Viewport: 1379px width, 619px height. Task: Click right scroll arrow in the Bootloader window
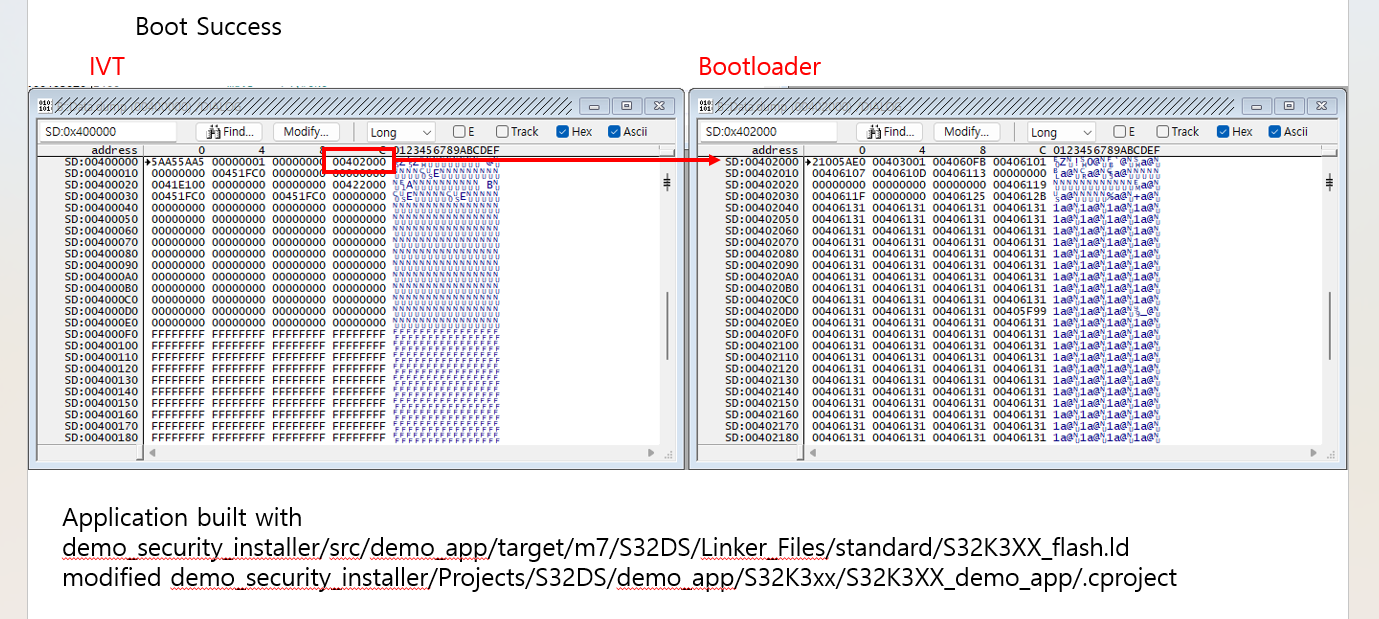coord(1312,453)
